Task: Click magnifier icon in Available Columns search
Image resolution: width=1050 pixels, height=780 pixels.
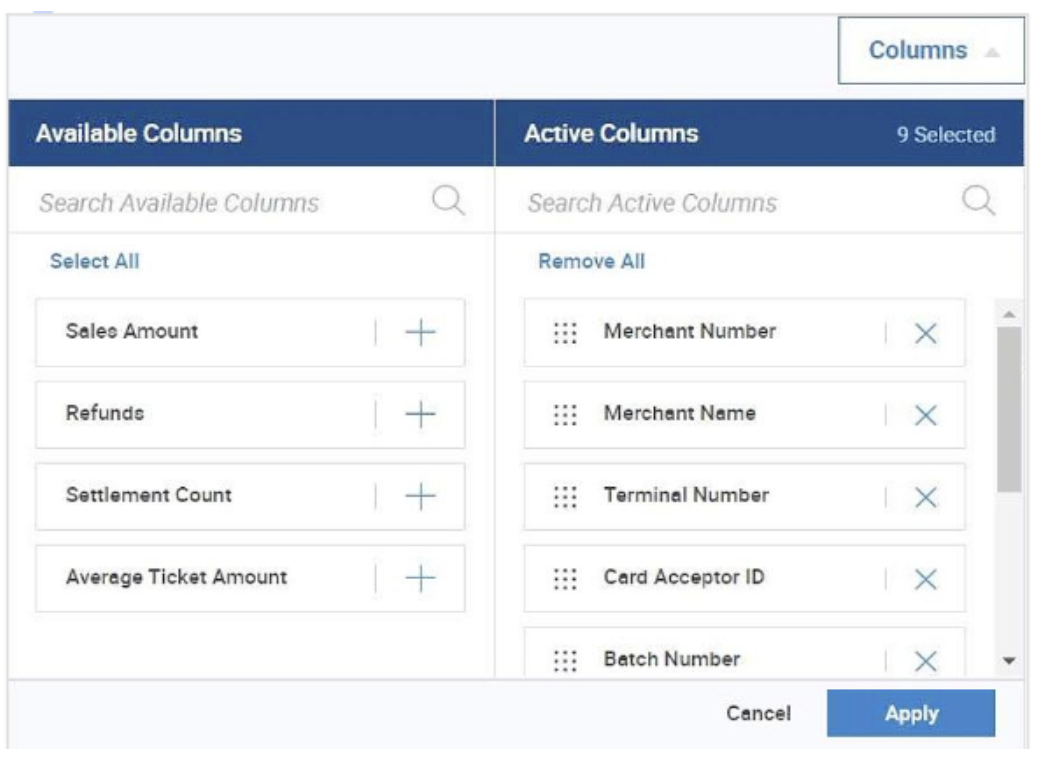Action: [448, 202]
